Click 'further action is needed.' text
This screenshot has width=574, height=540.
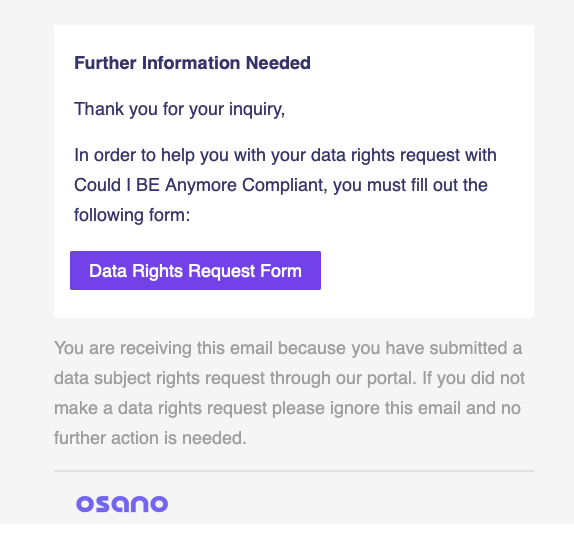tap(150, 438)
